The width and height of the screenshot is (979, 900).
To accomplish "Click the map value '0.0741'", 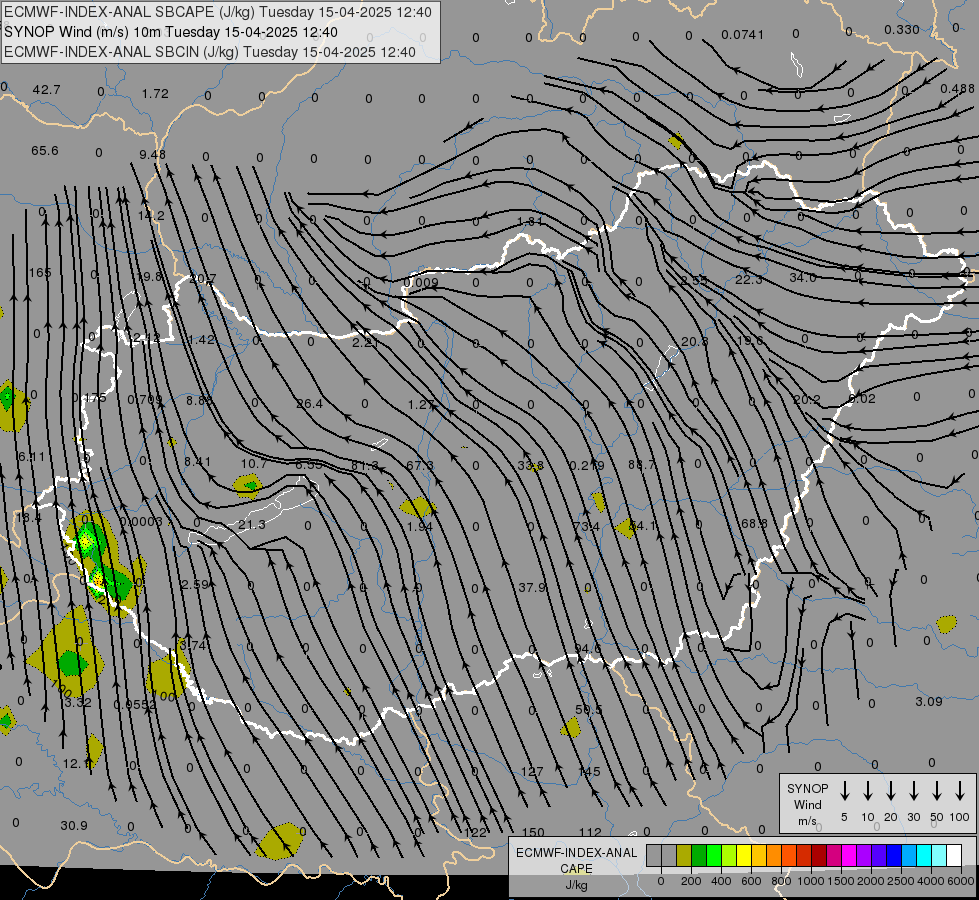I will pos(742,34).
